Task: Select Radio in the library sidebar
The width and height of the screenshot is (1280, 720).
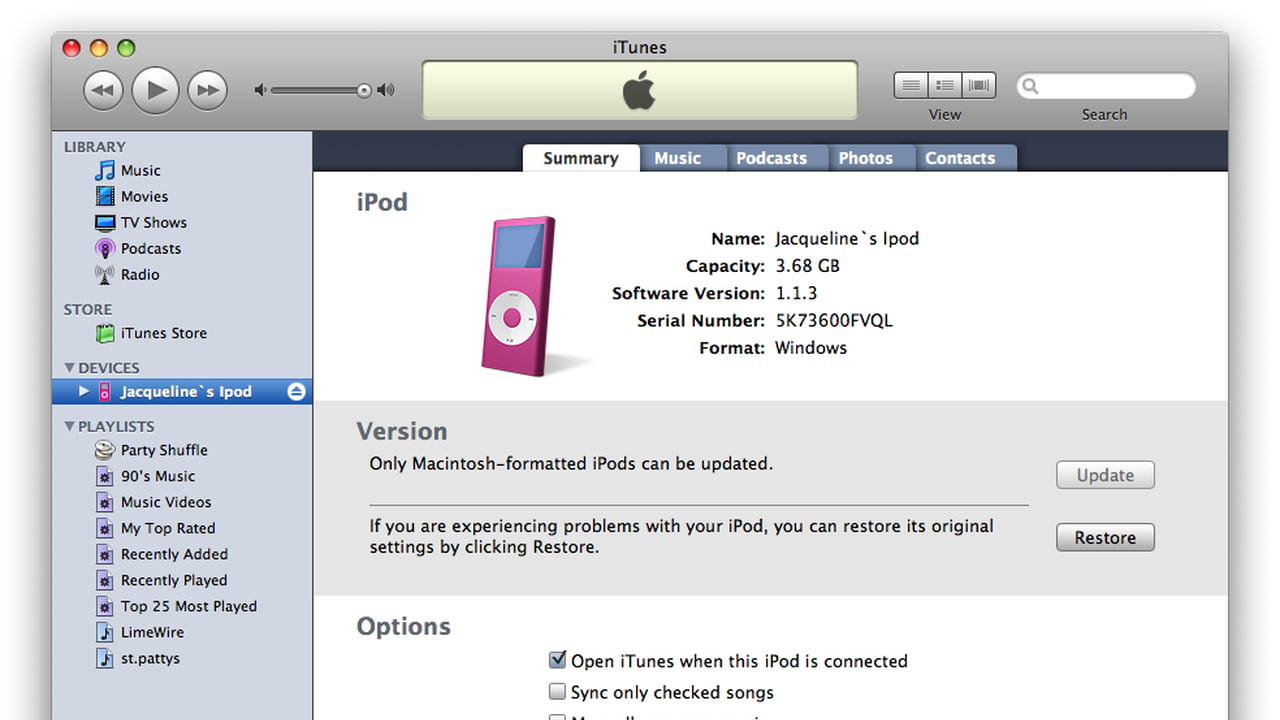Action: pyautogui.click(x=139, y=274)
